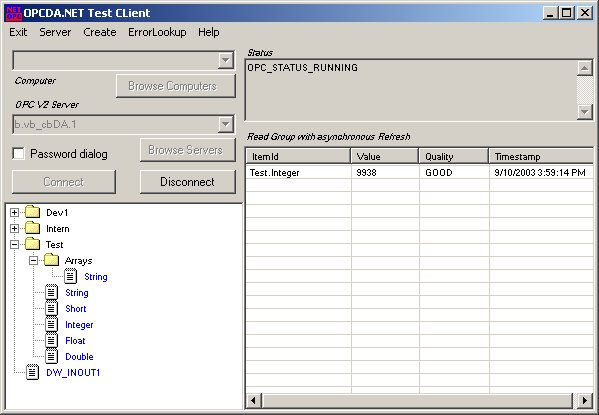The image size is (599, 415).
Task: Select the Intern folder icon
Action: click(x=32, y=228)
